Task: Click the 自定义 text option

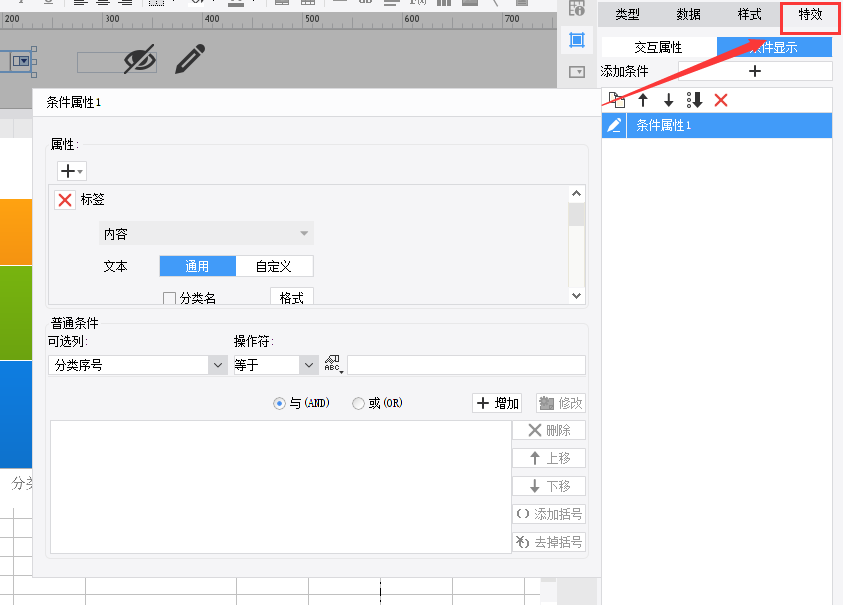Action: coord(274,266)
